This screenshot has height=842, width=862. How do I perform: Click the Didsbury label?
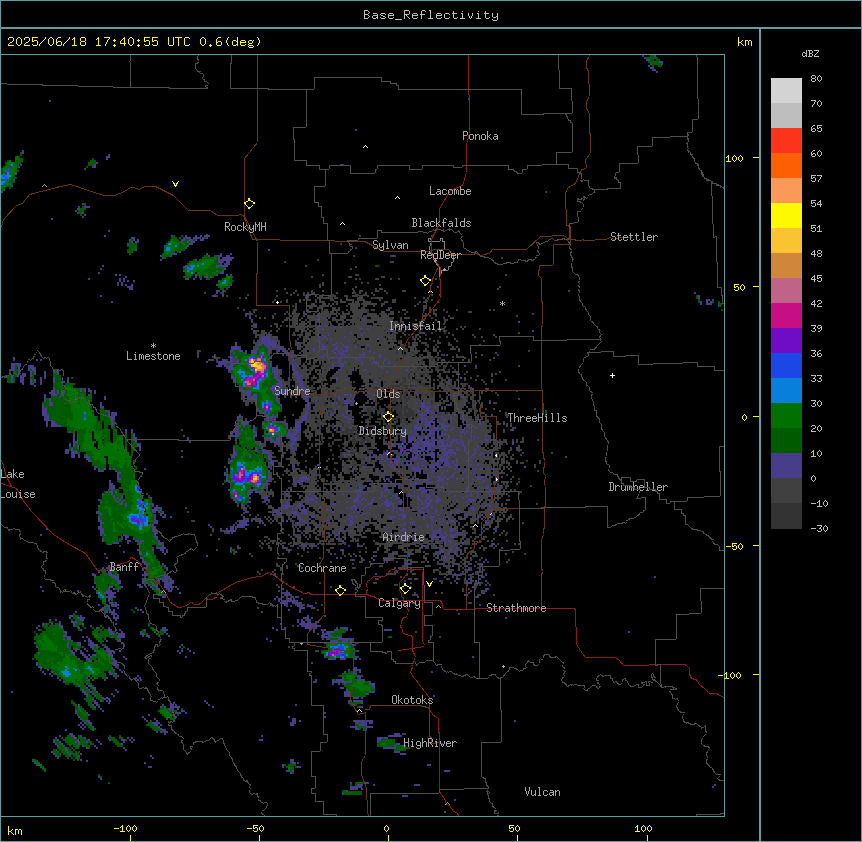tap(383, 431)
